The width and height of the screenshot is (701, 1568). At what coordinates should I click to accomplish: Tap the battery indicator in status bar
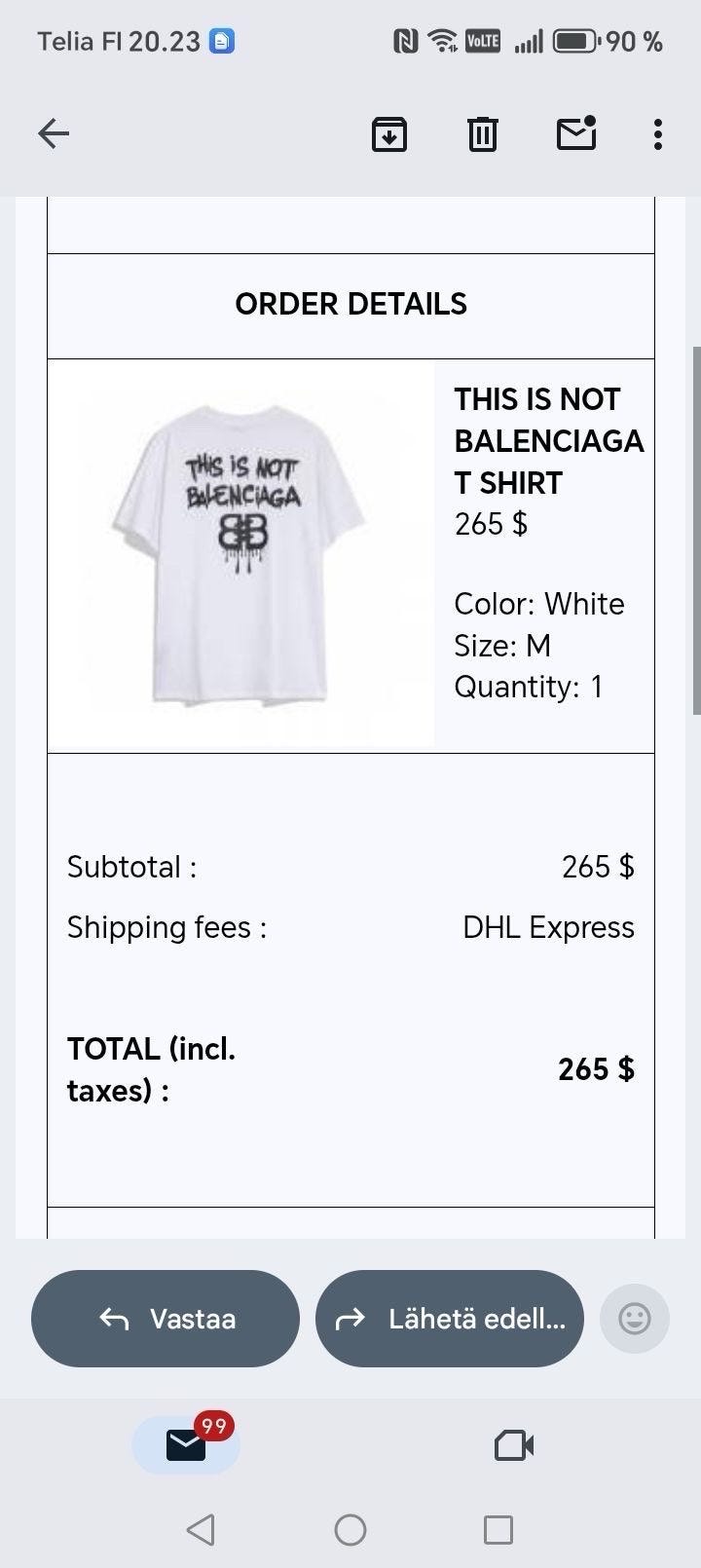(x=576, y=41)
